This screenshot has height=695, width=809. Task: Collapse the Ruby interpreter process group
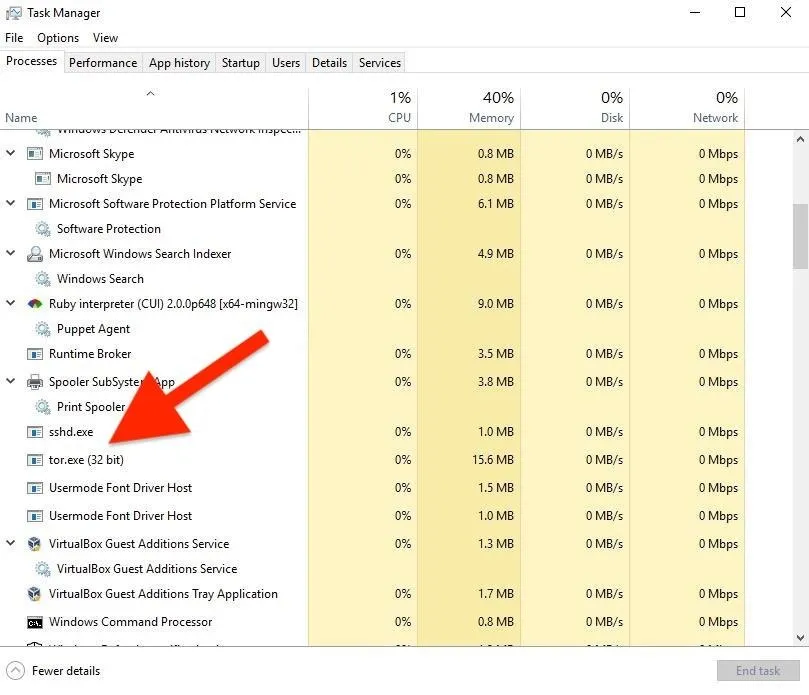tap(10, 303)
